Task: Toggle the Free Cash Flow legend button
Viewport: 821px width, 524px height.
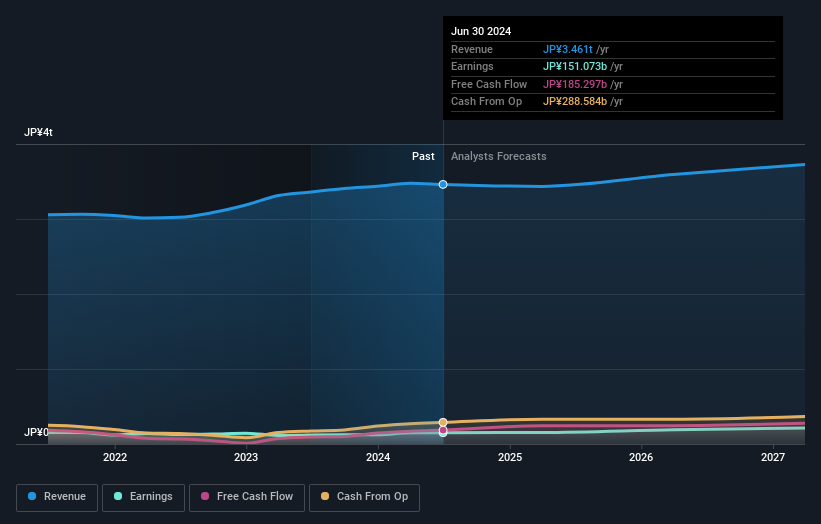Action: [247, 497]
